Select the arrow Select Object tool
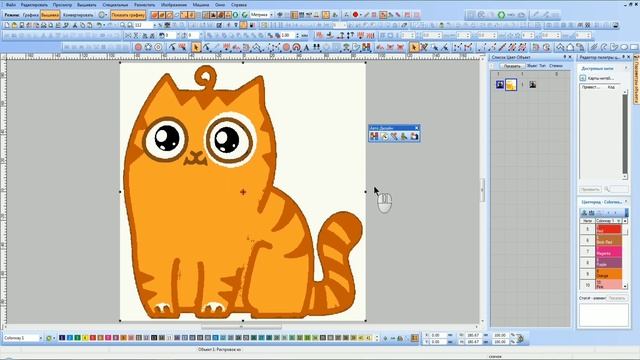 196,47
